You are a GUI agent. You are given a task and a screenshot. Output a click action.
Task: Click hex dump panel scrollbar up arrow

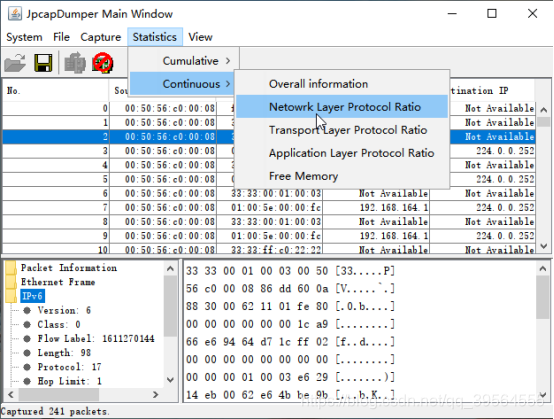click(543, 269)
